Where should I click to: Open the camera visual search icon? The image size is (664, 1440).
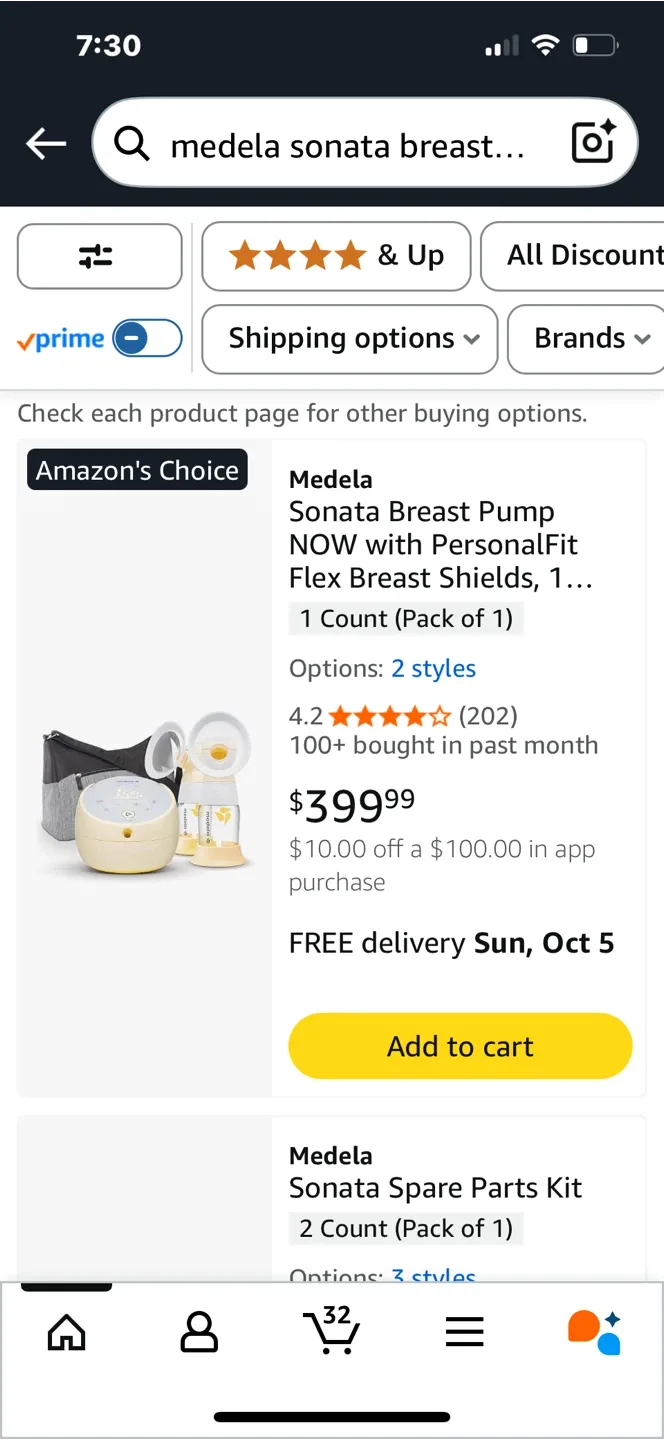click(x=592, y=143)
